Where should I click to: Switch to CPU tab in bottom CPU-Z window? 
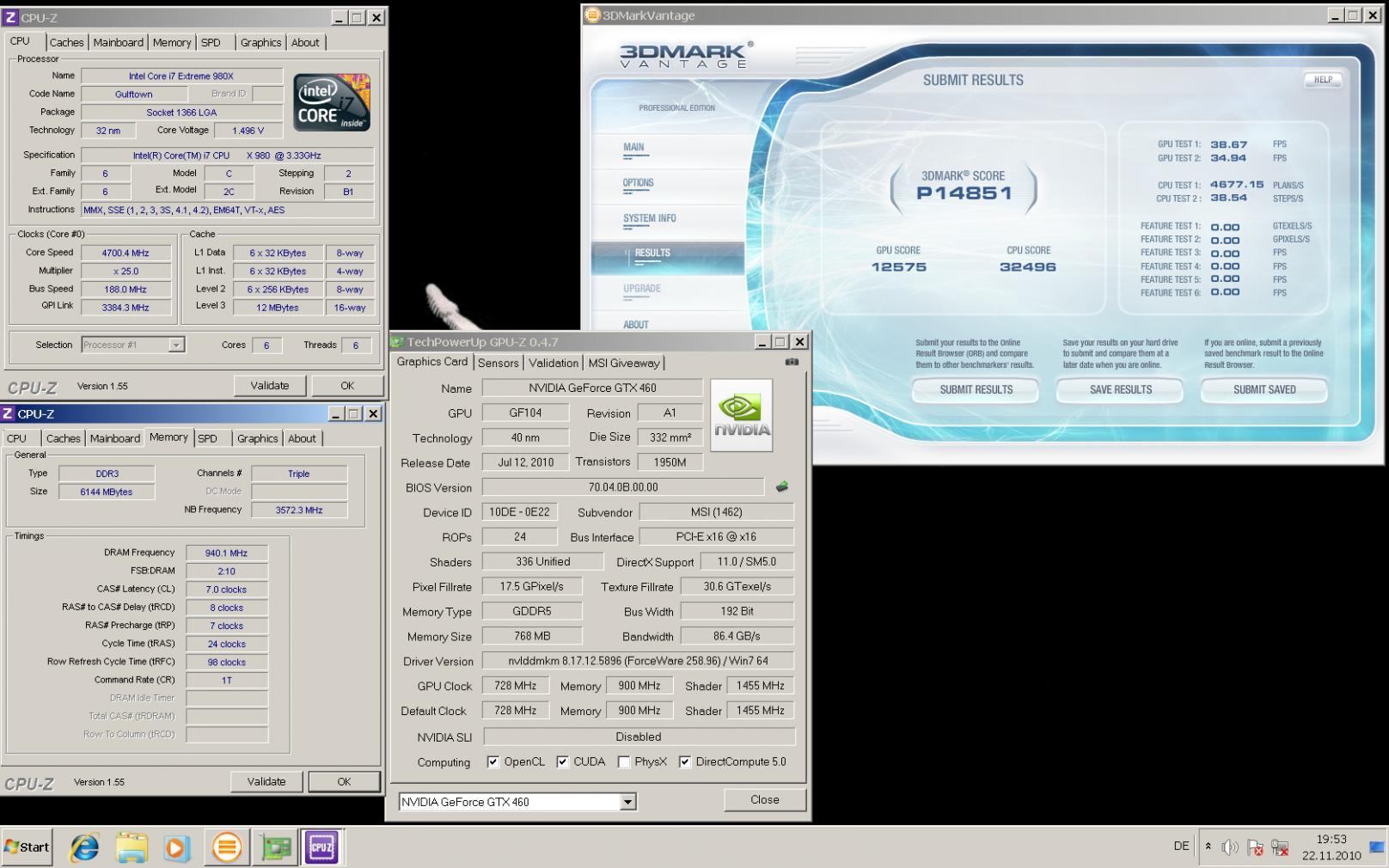coord(17,438)
